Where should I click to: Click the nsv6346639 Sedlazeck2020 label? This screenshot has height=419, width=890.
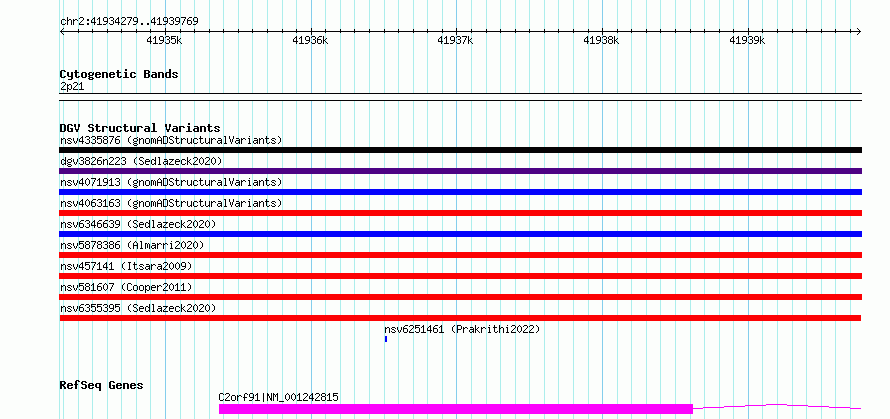tap(138, 224)
